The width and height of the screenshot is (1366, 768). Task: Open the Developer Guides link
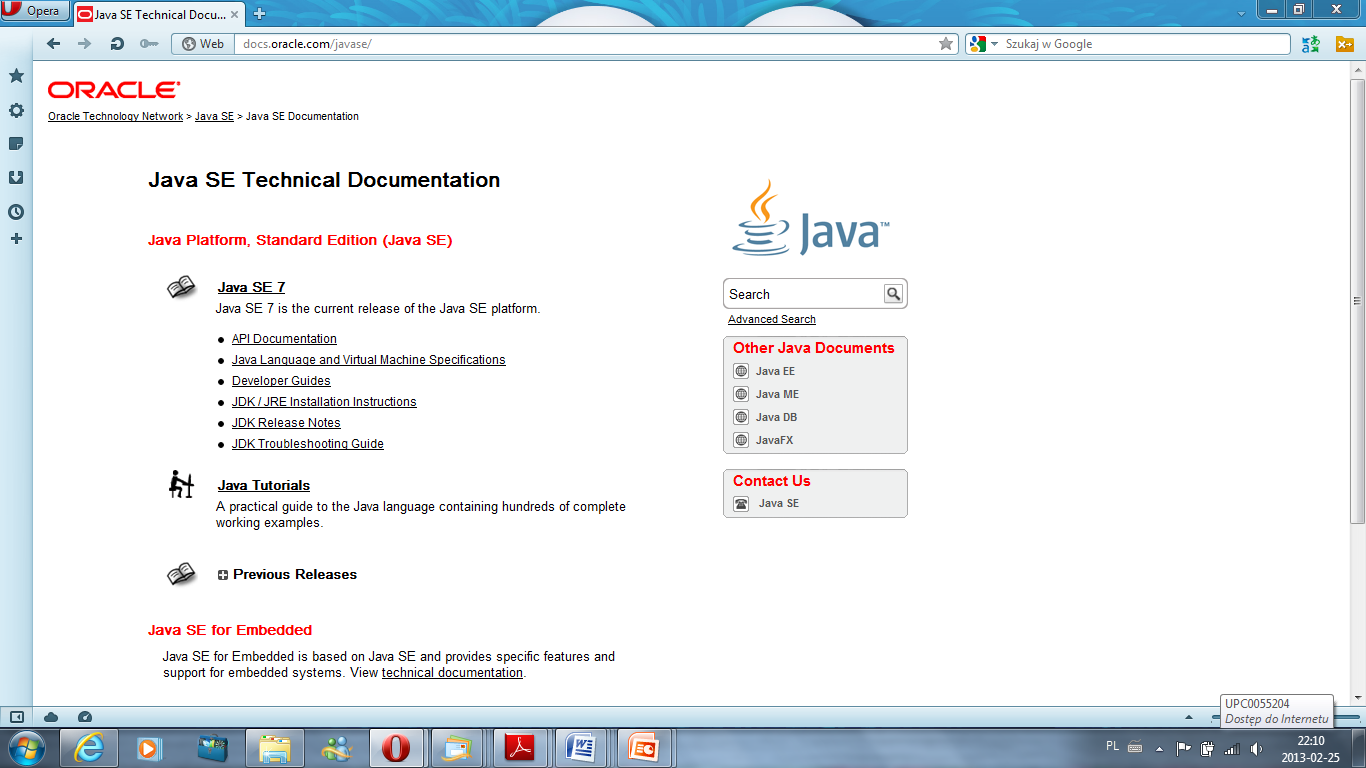pos(281,381)
